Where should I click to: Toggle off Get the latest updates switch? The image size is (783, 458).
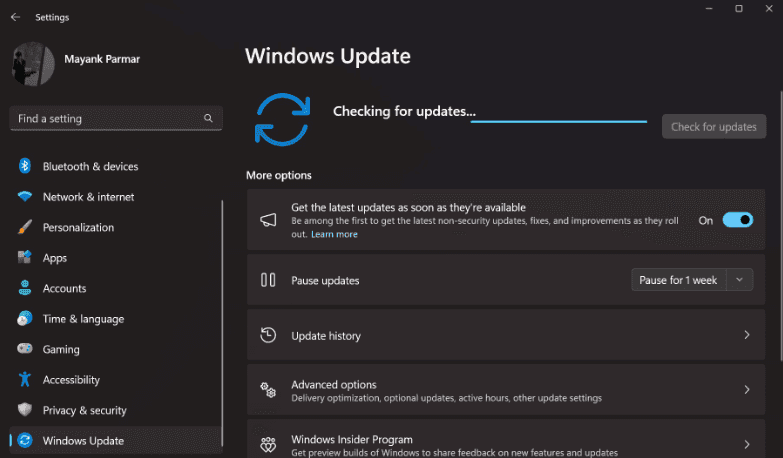738,220
